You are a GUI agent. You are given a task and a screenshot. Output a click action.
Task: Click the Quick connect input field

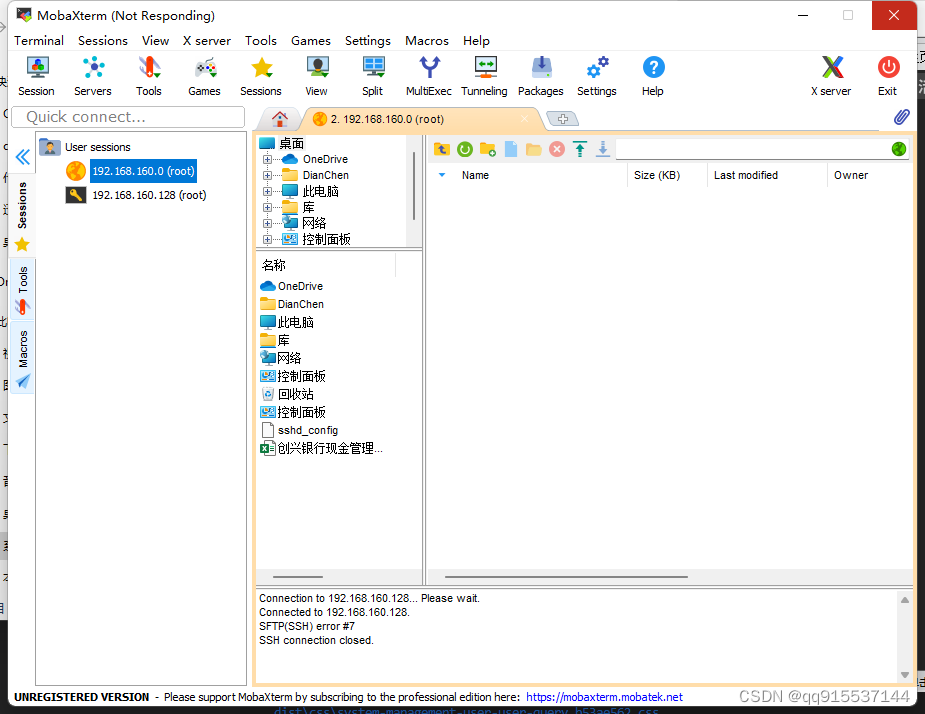[128, 117]
